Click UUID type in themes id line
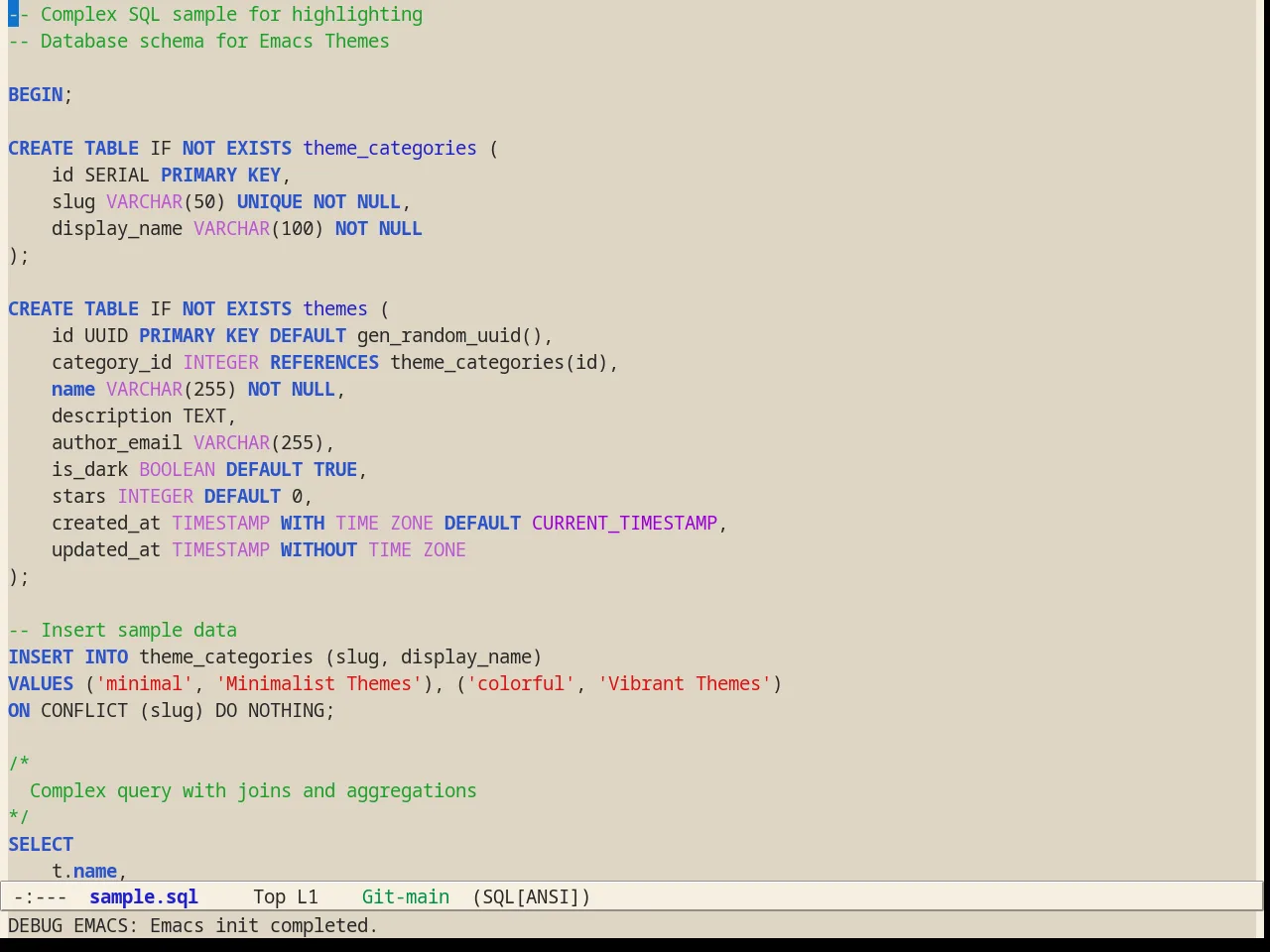The height and width of the screenshot is (952, 1270). click(x=106, y=335)
